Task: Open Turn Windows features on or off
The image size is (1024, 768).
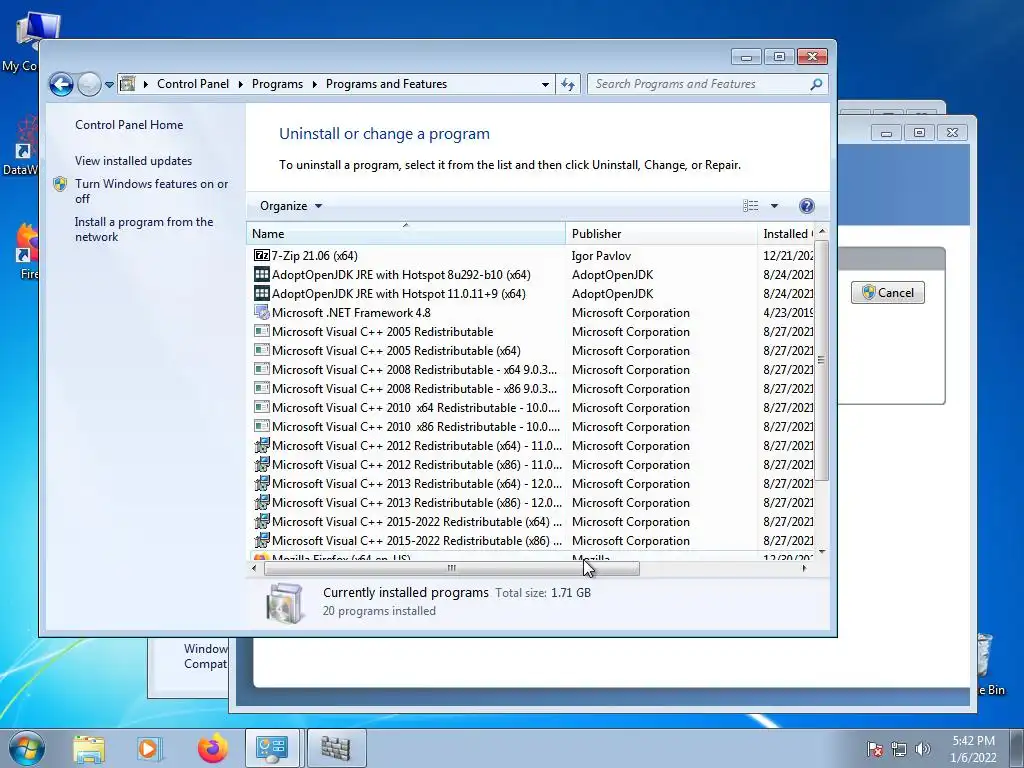Action: click(152, 191)
